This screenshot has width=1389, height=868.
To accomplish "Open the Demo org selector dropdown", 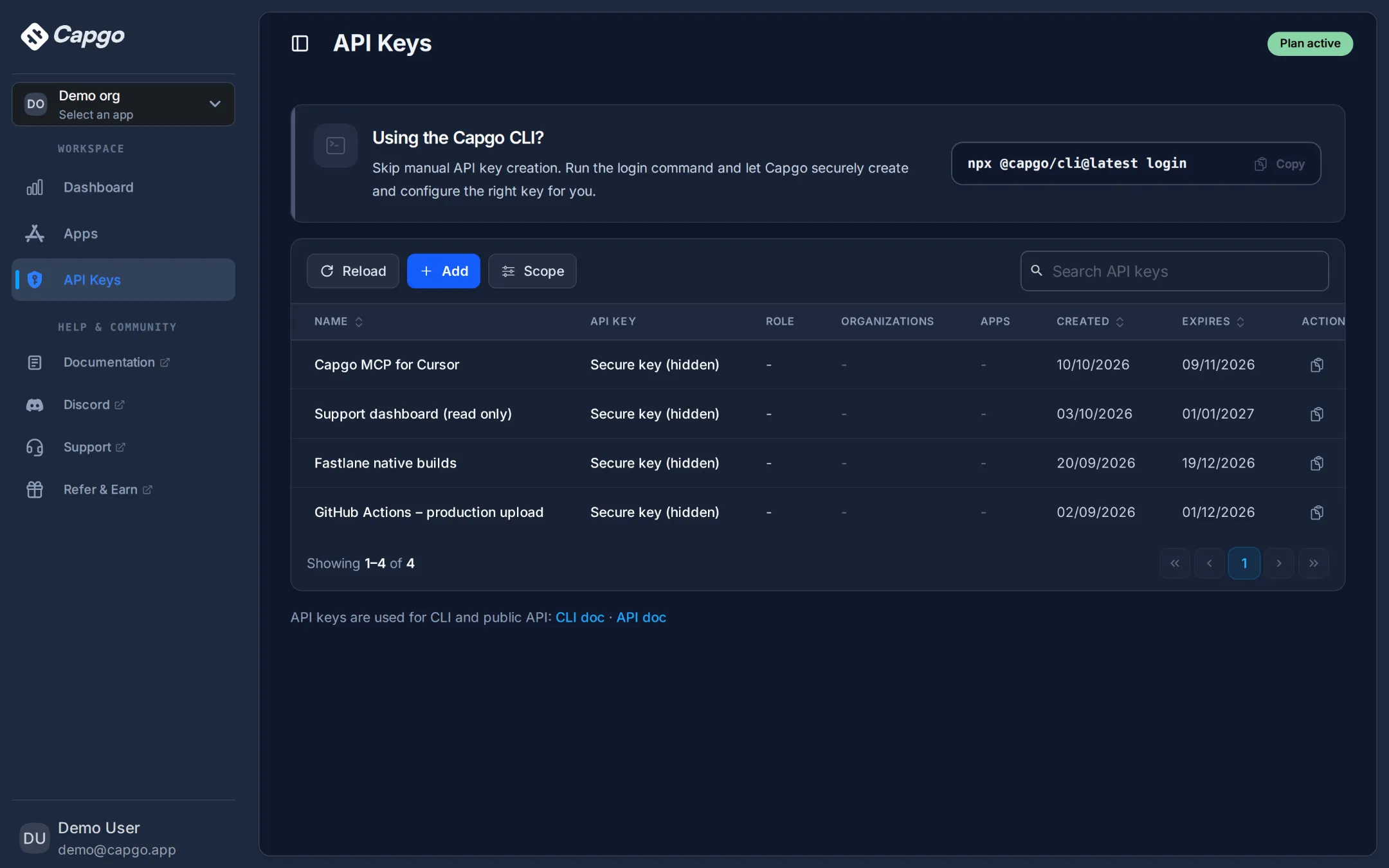I will pos(123,104).
